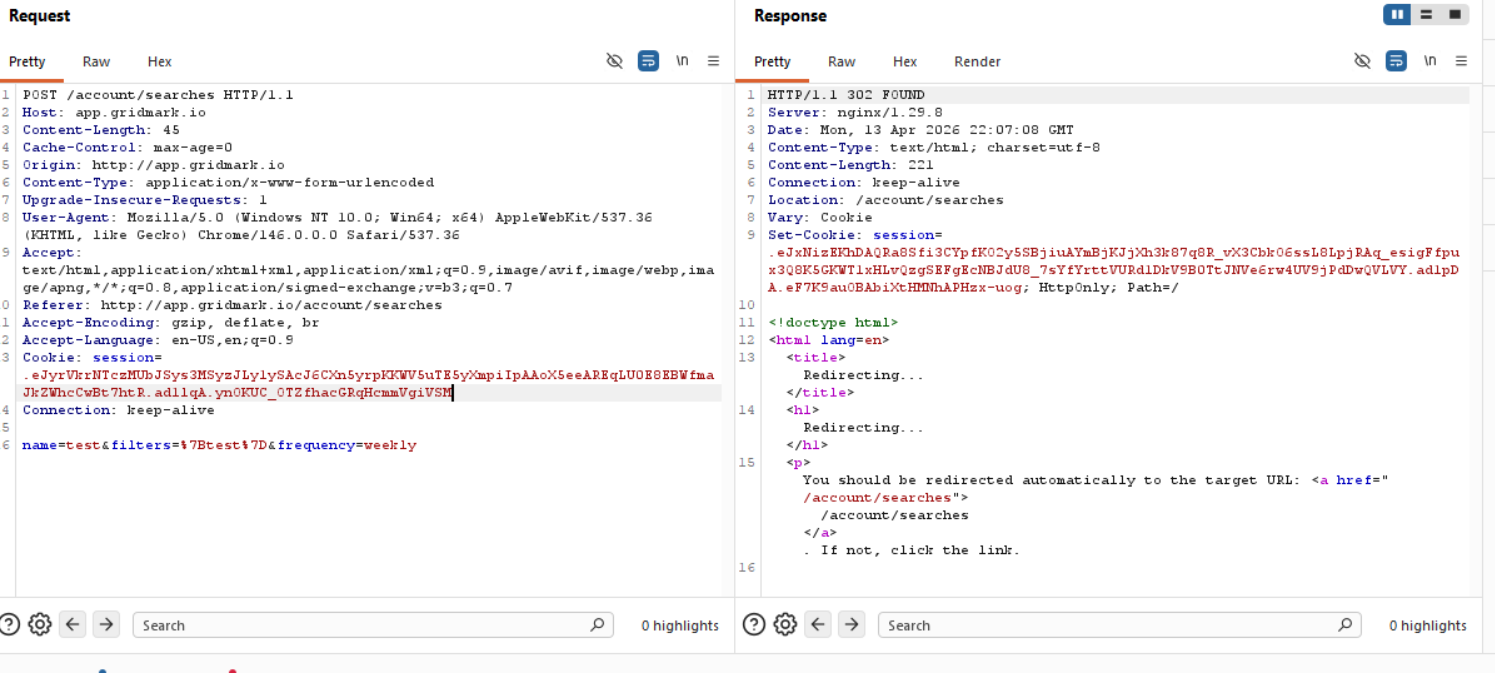Go to next match in Request search

(x=105, y=625)
